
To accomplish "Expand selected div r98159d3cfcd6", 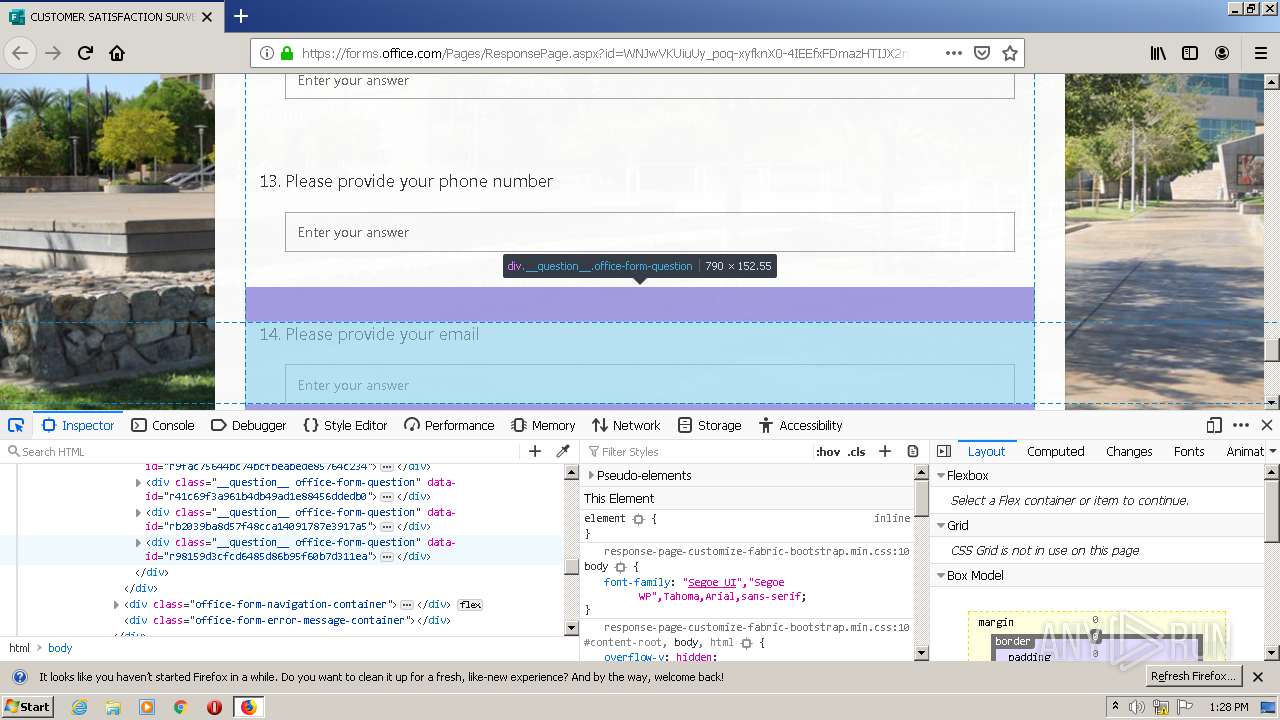I will click(138, 542).
